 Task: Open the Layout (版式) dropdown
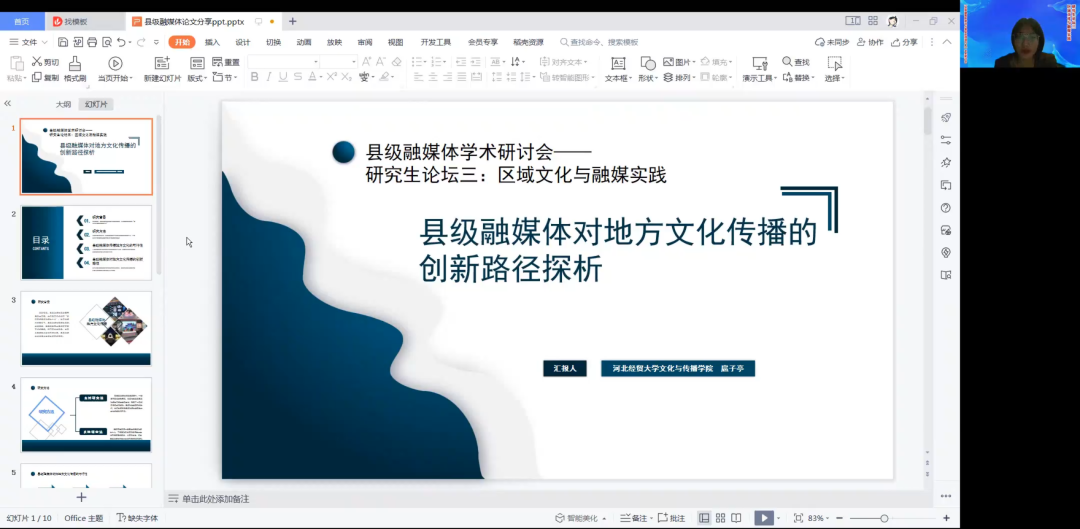point(197,78)
